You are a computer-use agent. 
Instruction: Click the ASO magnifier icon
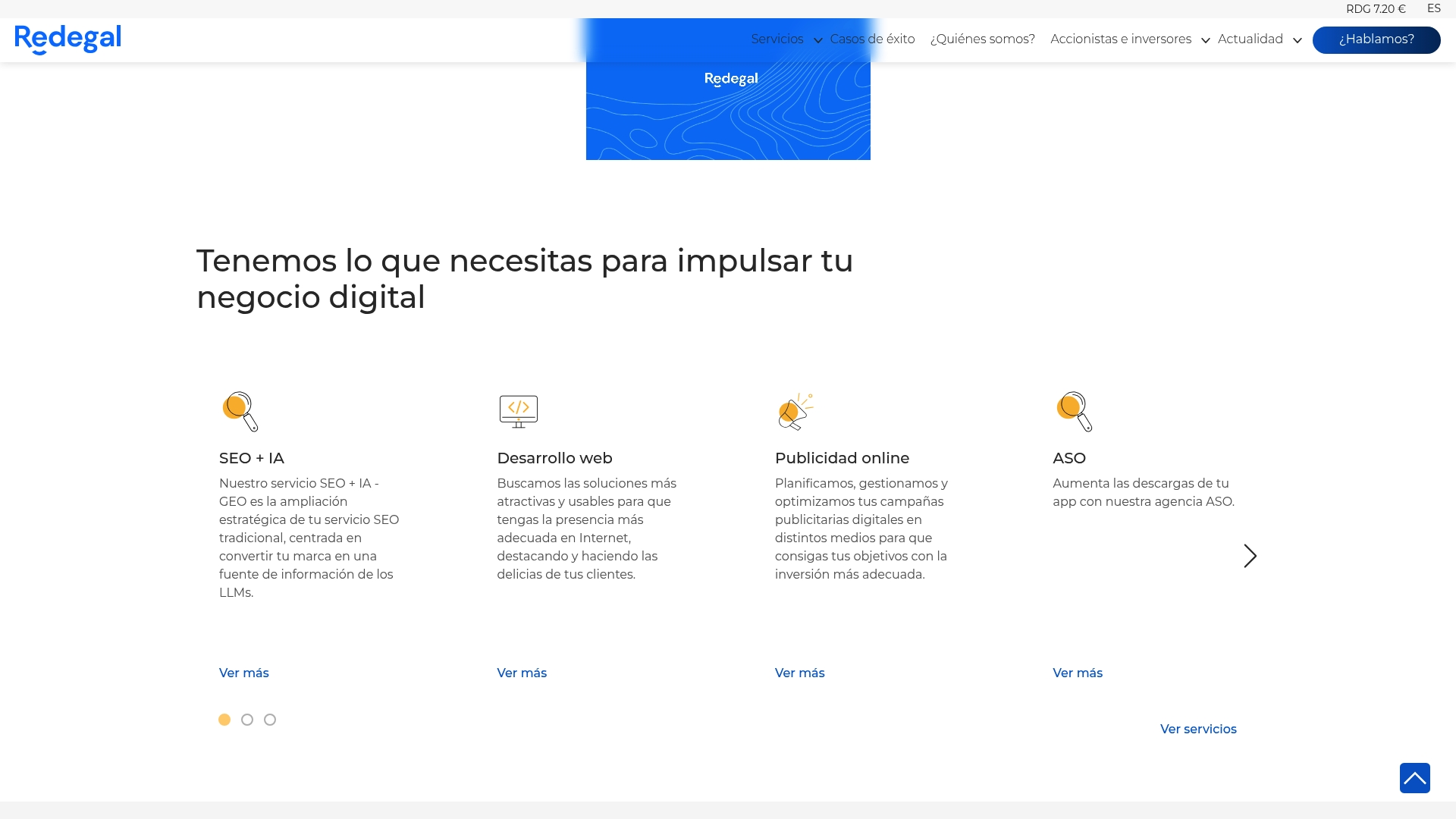click(x=1074, y=412)
